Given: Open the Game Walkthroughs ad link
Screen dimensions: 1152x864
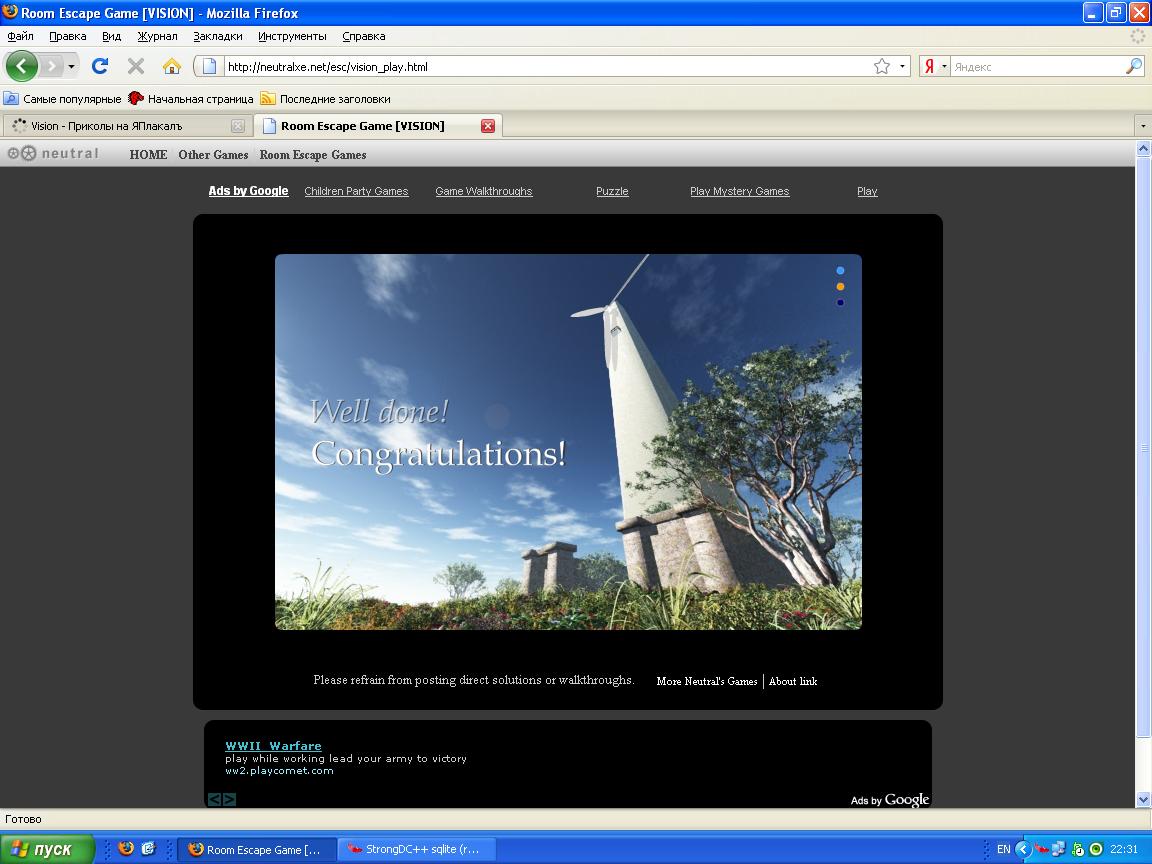Looking at the screenshot, I should tap(483, 191).
